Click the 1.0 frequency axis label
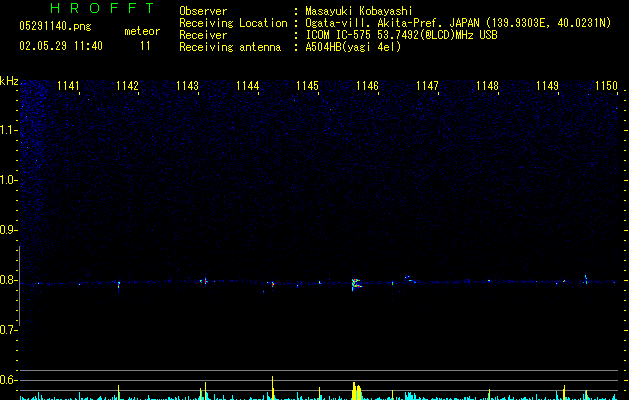Screen dimensions: 629x400 tap(8, 180)
